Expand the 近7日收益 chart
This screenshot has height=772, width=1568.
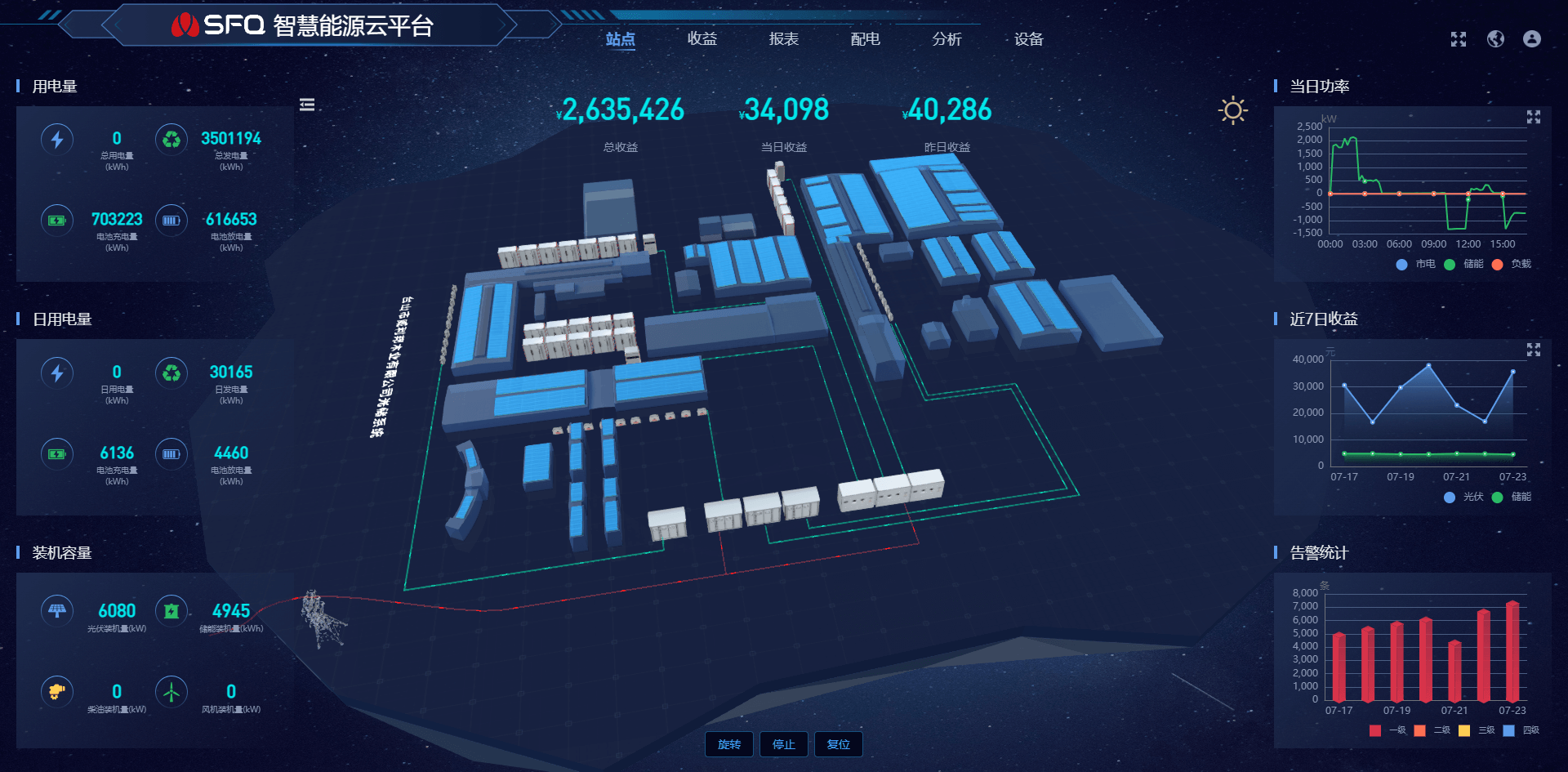[1534, 350]
